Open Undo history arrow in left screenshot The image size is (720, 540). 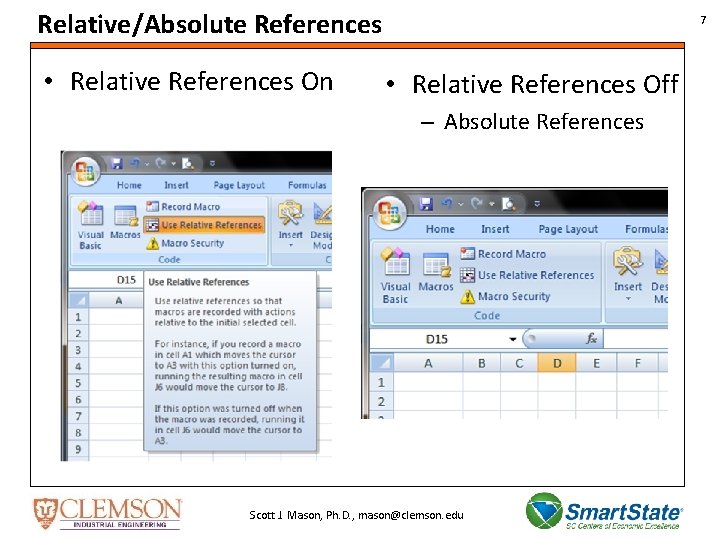pos(147,164)
